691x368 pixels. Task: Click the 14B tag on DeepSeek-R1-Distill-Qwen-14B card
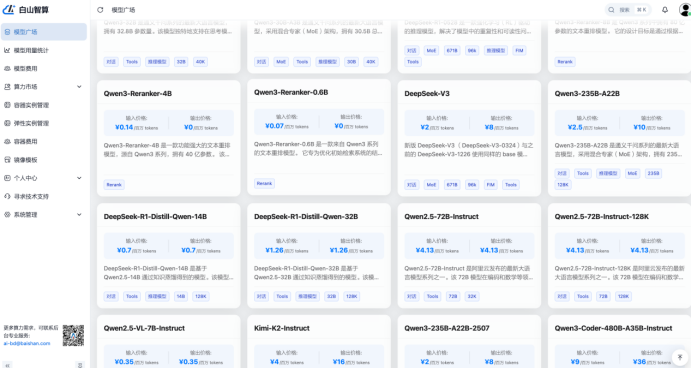tap(181, 296)
